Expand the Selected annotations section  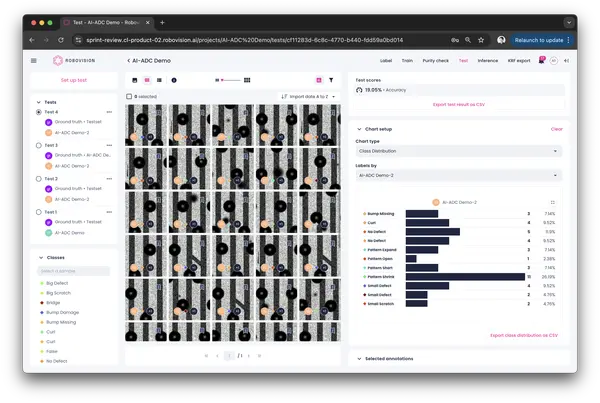tap(359, 359)
